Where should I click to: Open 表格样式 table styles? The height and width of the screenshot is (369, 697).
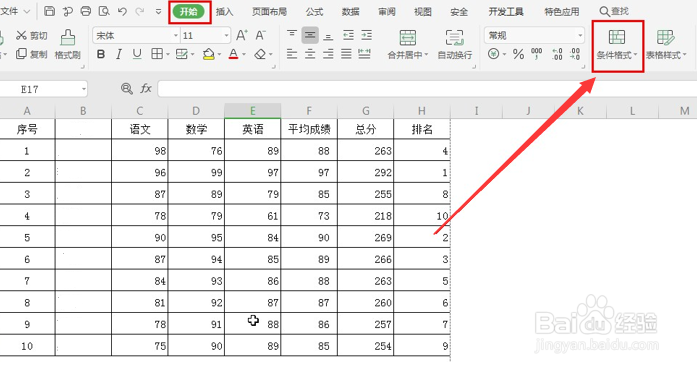point(666,45)
